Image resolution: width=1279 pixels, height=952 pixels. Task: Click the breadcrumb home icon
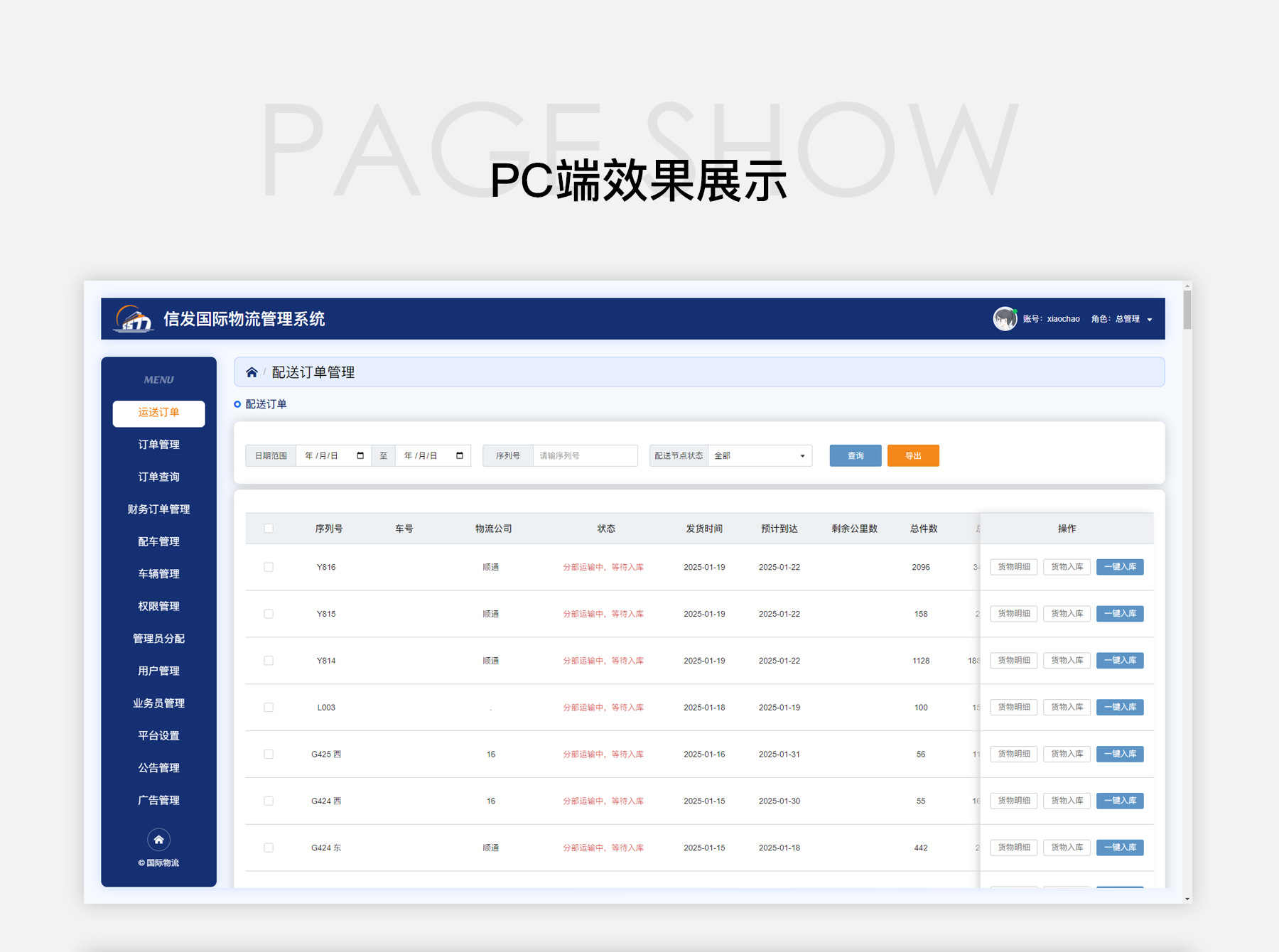pyautogui.click(x=252, y=372)
